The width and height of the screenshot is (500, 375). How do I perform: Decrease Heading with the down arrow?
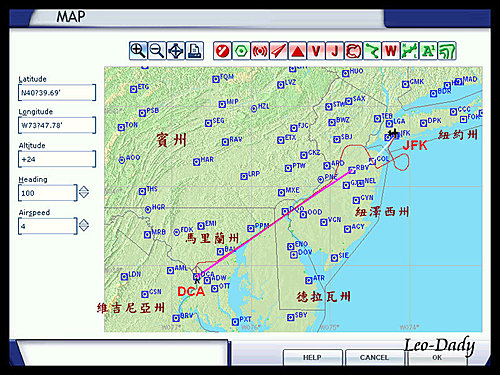(x=84, y=195)
